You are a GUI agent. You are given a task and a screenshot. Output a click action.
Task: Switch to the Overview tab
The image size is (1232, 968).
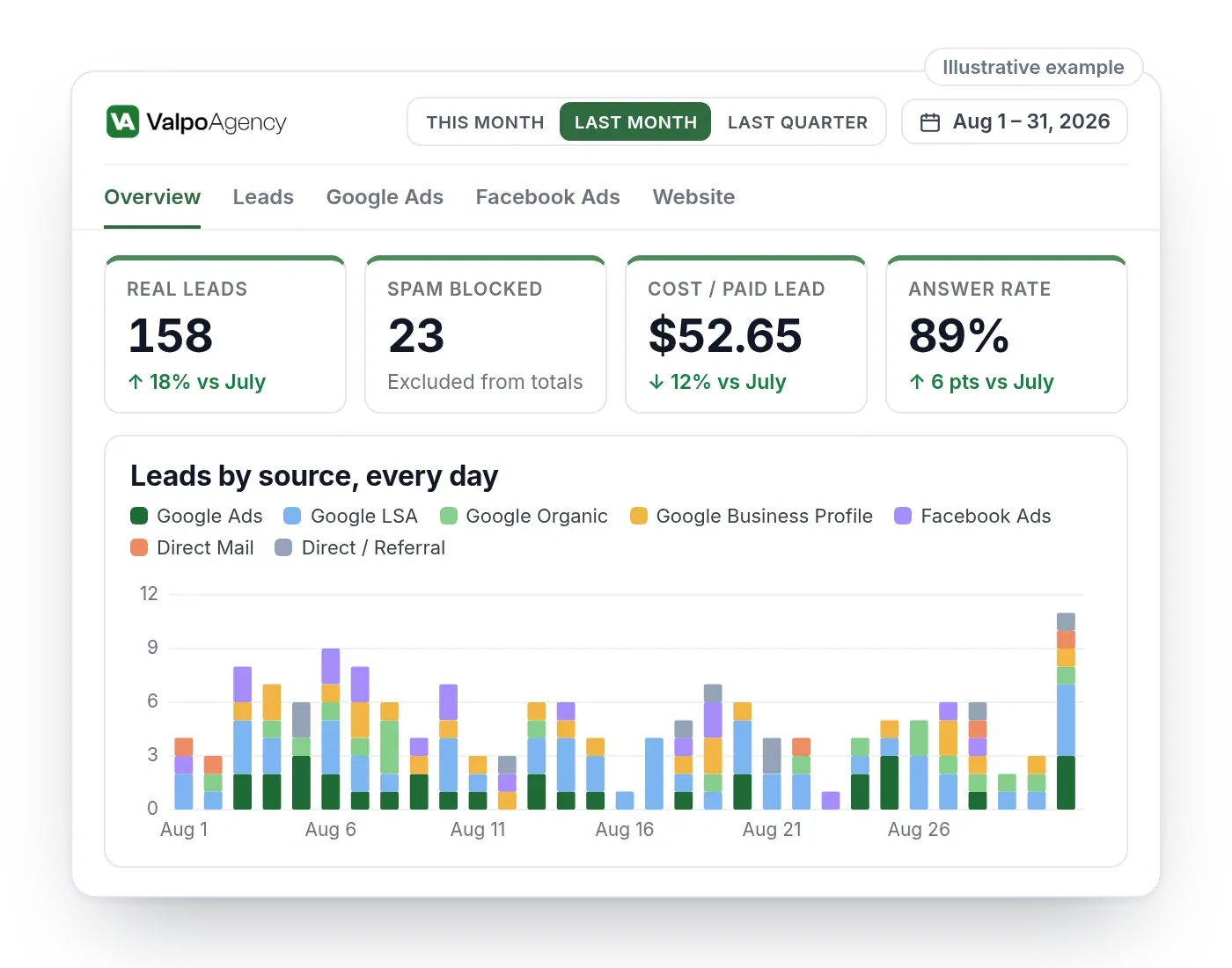(152, 197)
